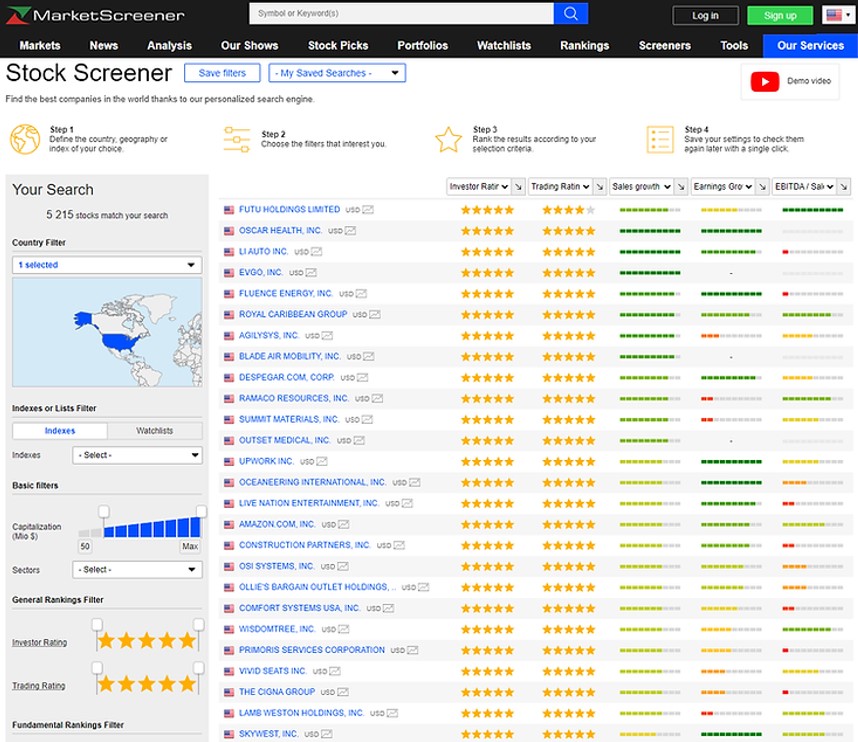Sort by the arrow beside Earnings Growth column
Screen dimensions: 858x742
pyautogui.click(x=762, y=187)
